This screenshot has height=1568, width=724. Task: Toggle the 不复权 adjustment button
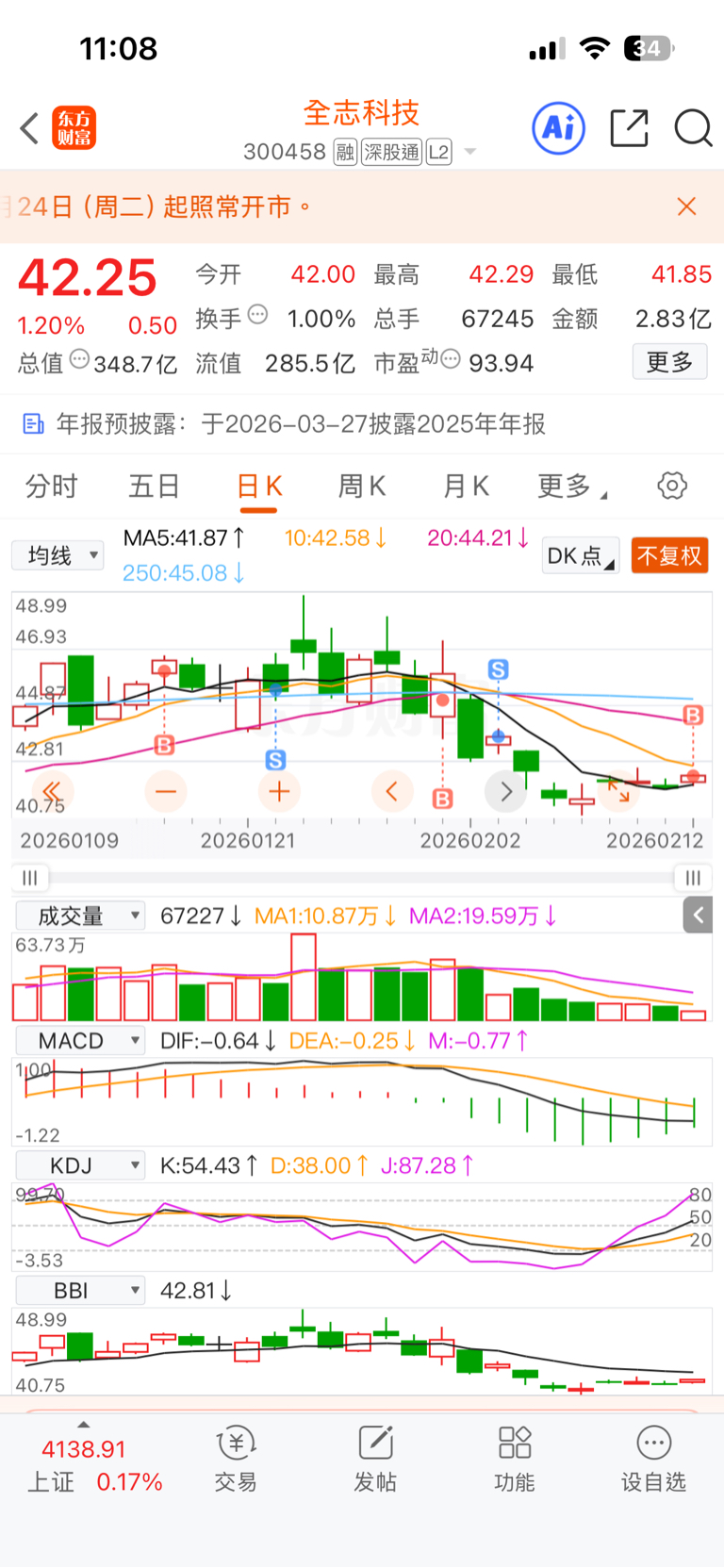point(669,555)
